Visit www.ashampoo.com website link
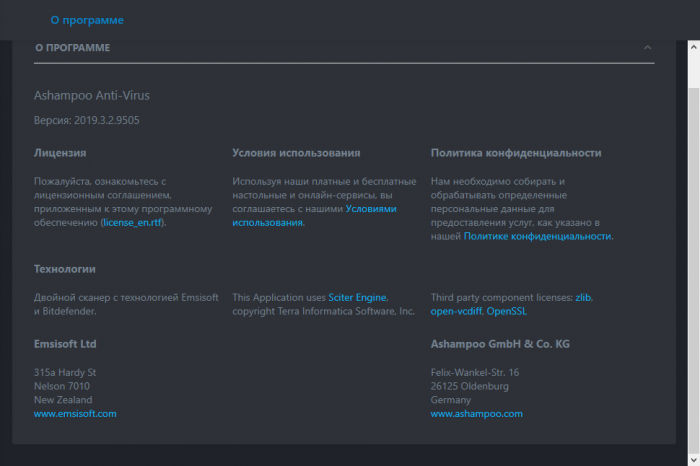700x466 pixels. coord(476,414)
